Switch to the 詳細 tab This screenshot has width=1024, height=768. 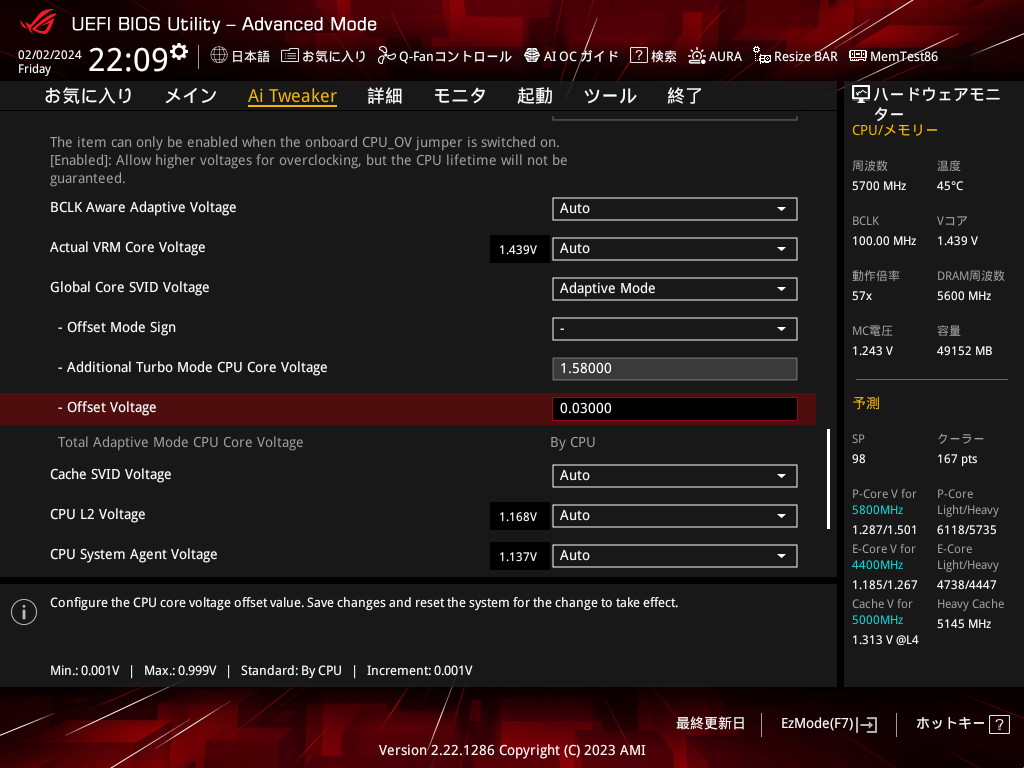[385, 96]
